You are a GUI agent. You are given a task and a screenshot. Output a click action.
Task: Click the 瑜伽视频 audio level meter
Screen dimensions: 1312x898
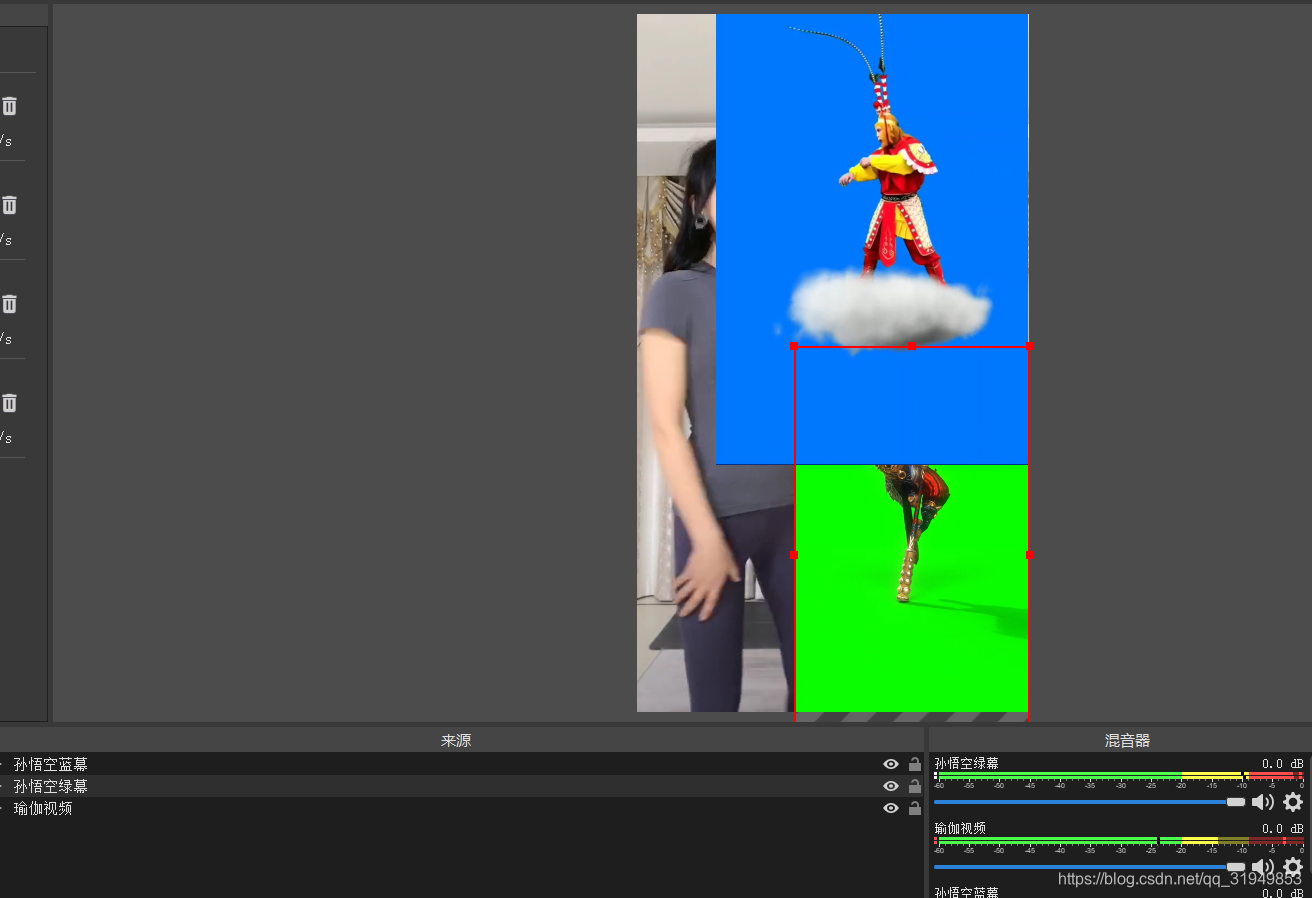[1119, 841]
